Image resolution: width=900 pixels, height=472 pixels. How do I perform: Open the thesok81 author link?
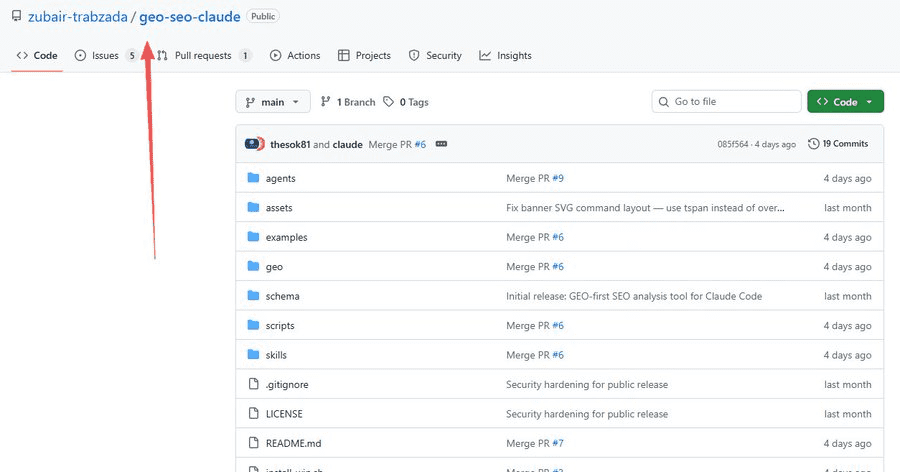[290, 144]
